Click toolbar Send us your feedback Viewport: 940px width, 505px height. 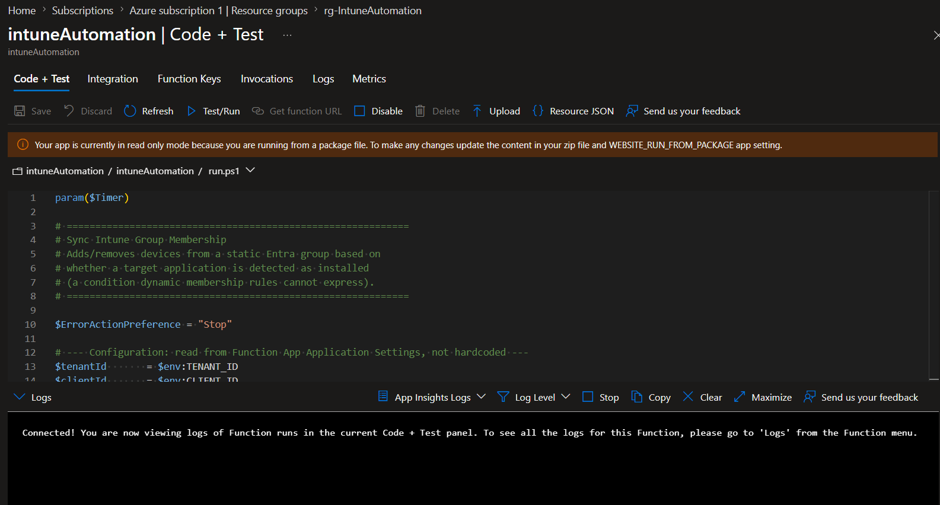click(x=692, y=111)
